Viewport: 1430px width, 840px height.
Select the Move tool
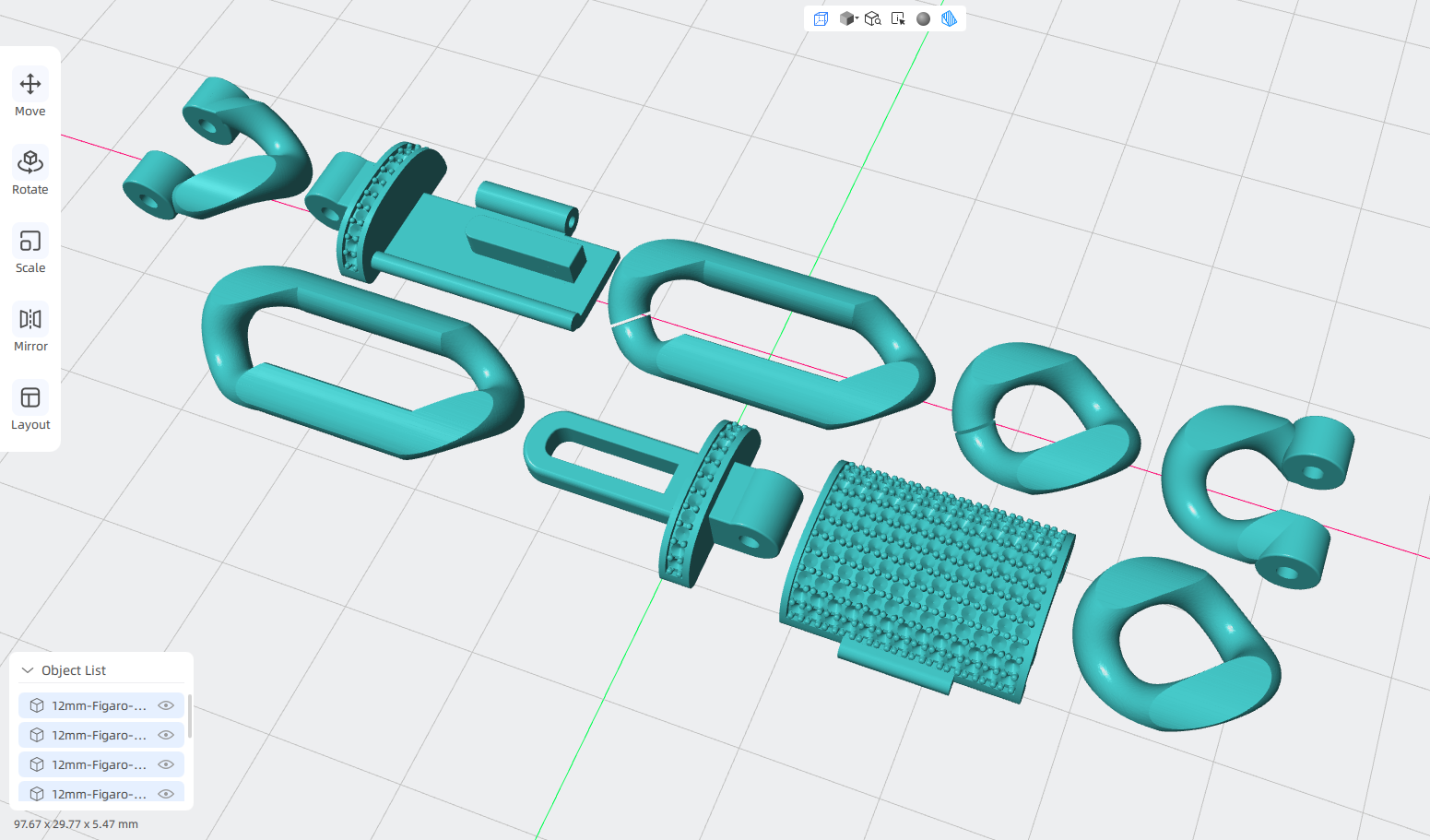30,94
